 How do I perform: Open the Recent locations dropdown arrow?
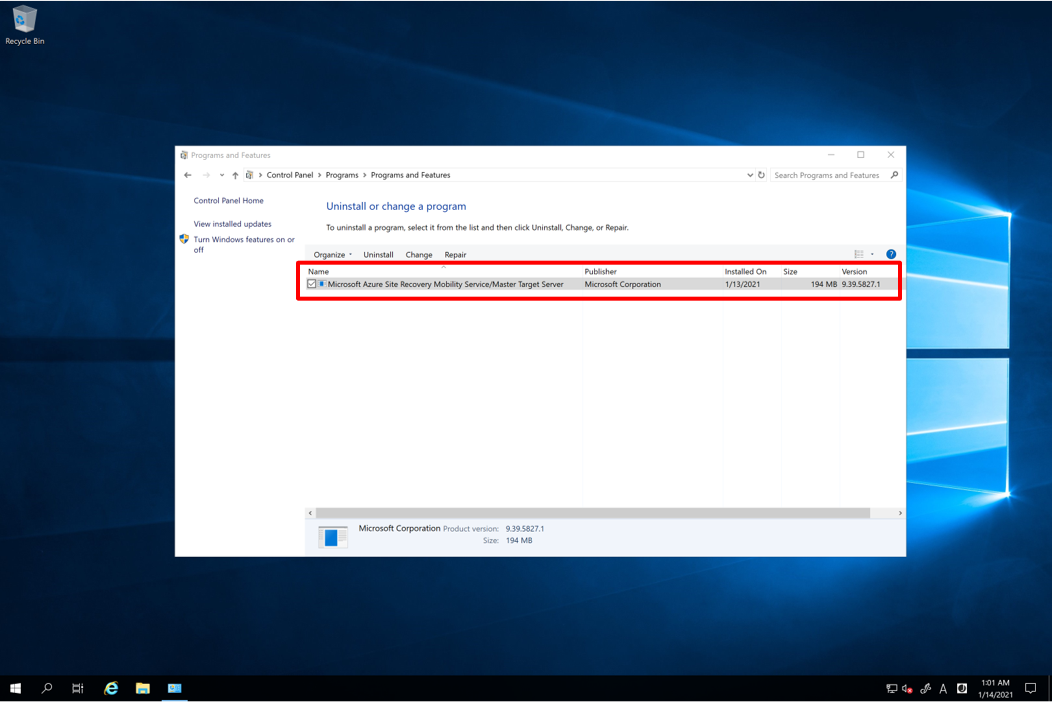[x=221, y=175]
